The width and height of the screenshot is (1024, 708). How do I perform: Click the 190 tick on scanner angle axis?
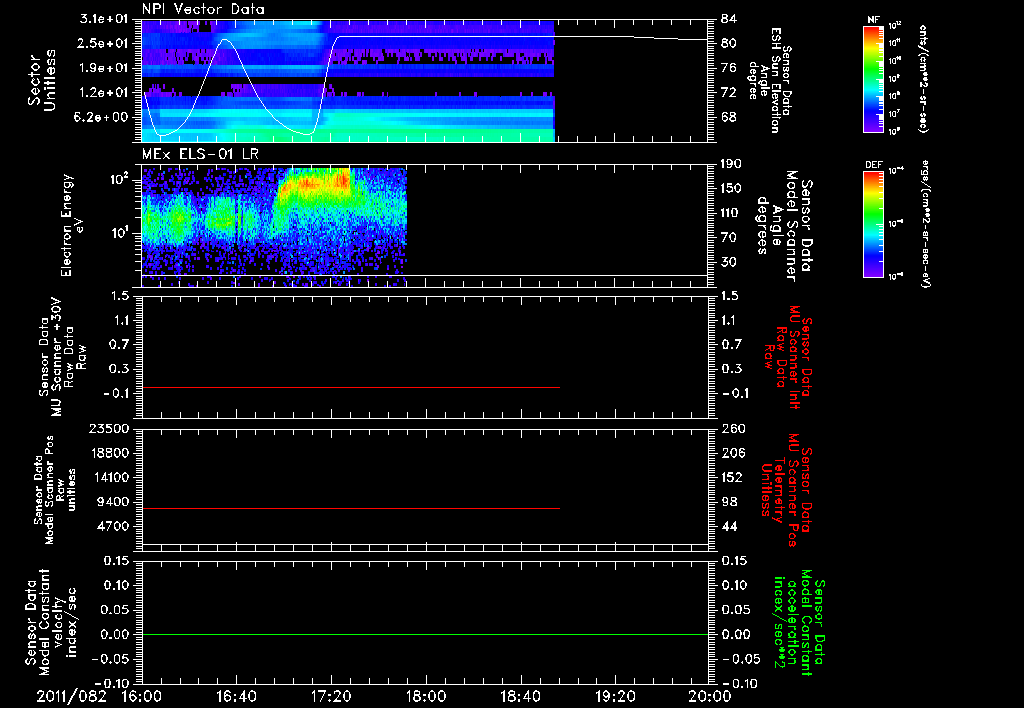(732, 164)
